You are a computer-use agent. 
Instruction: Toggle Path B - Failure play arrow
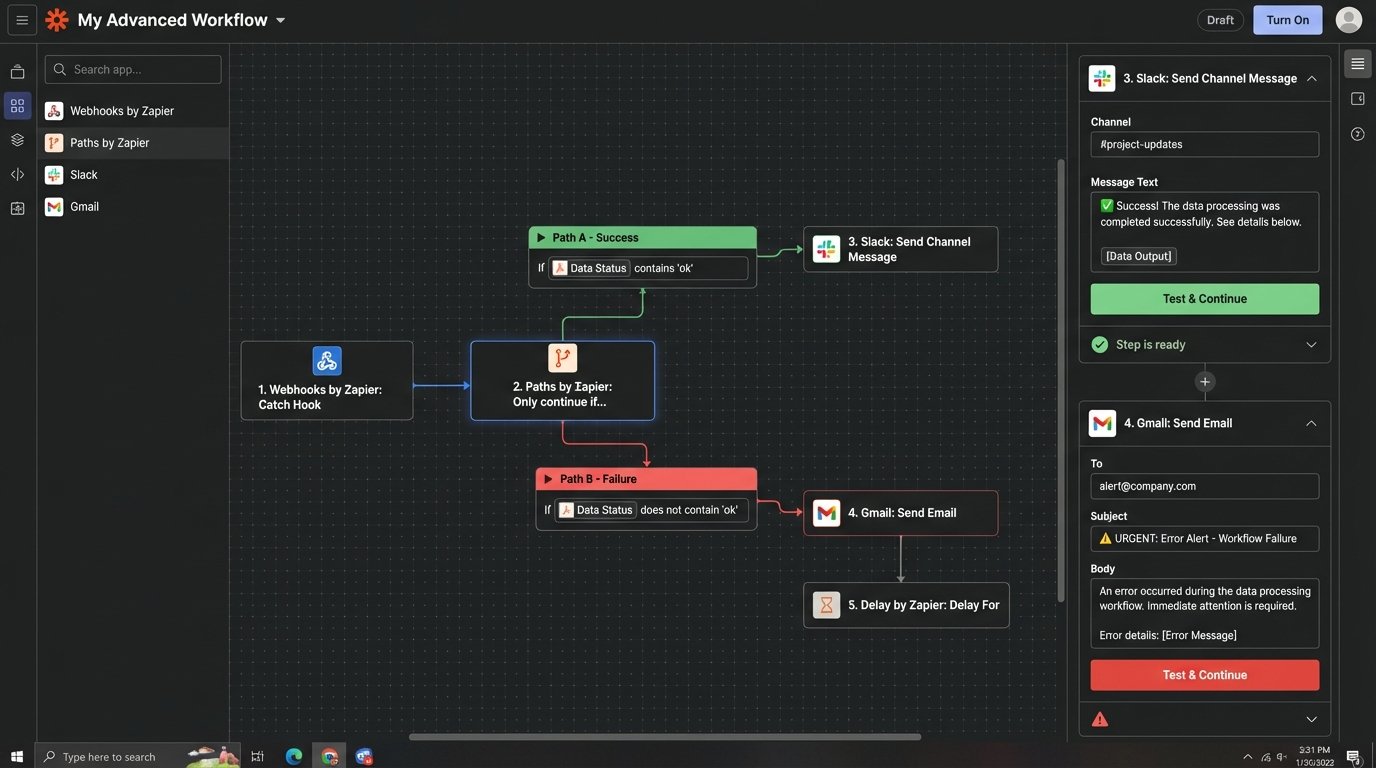548,479
